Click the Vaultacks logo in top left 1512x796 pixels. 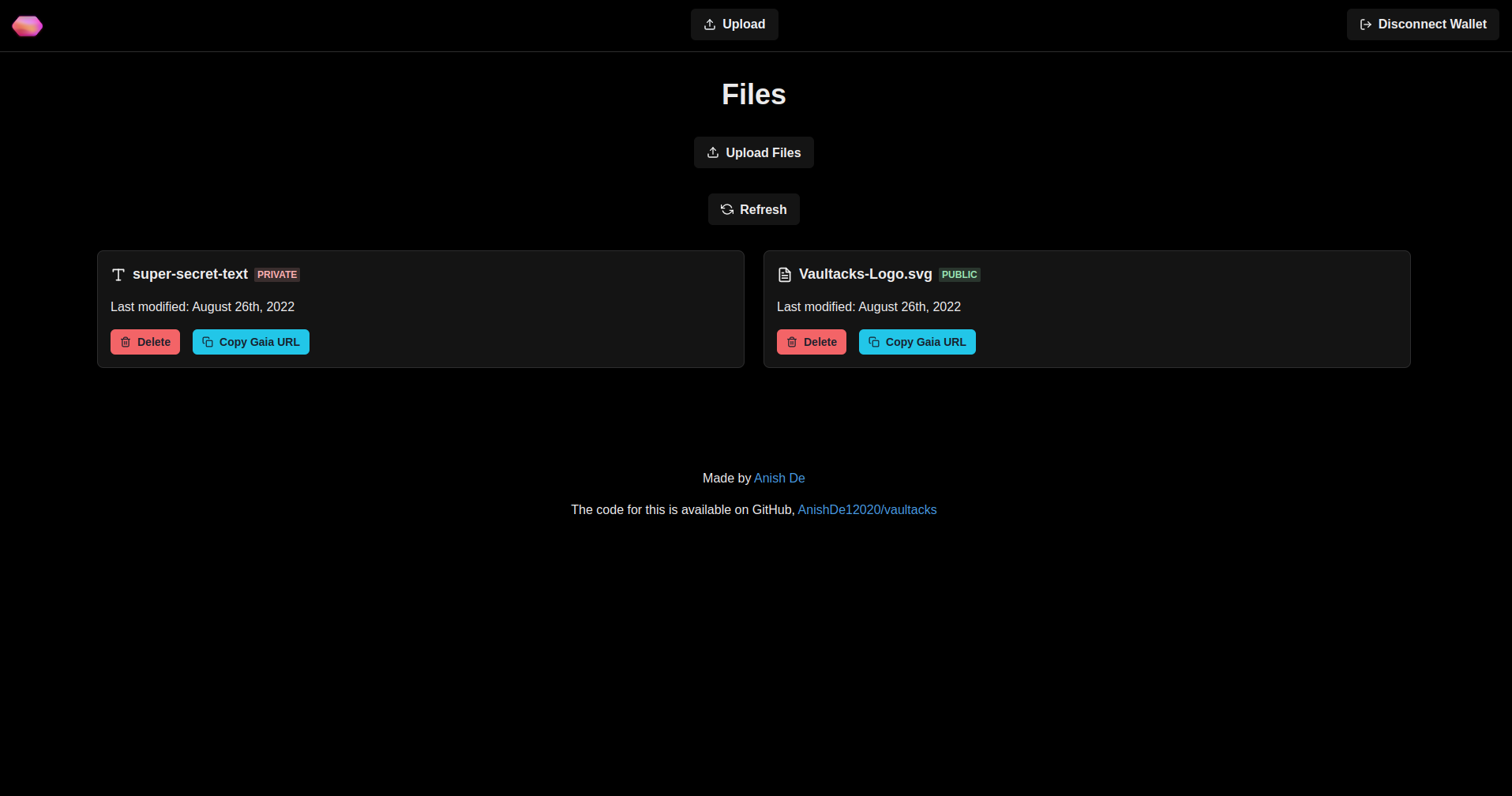coord(28,25)
